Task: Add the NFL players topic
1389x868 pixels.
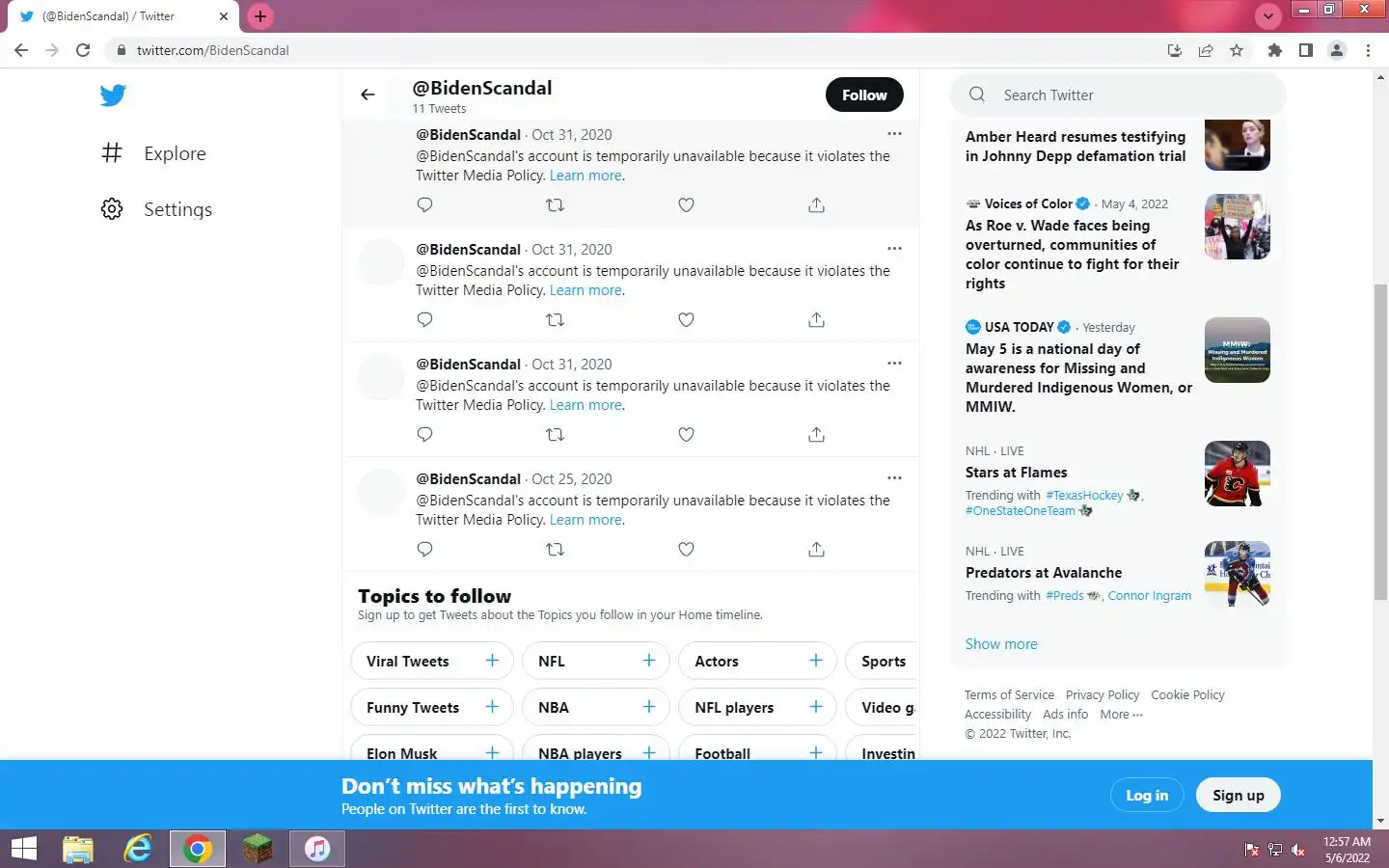Action: pyautogui.click(x=816, y=707)
